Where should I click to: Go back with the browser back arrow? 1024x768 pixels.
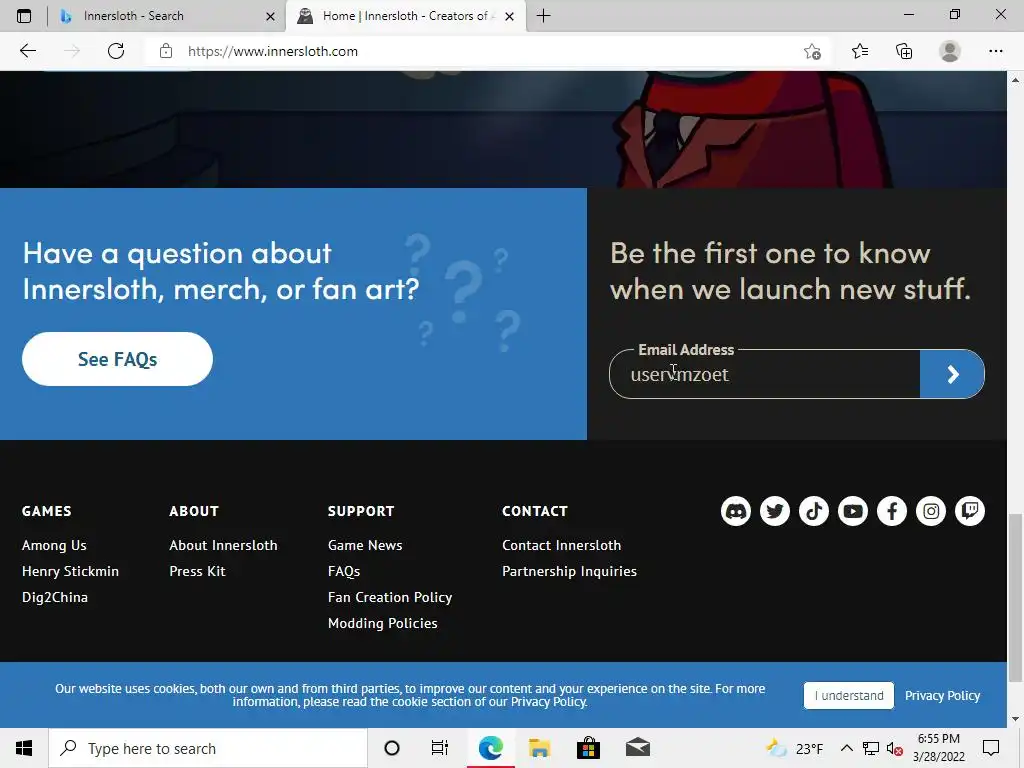click(27, 51)
